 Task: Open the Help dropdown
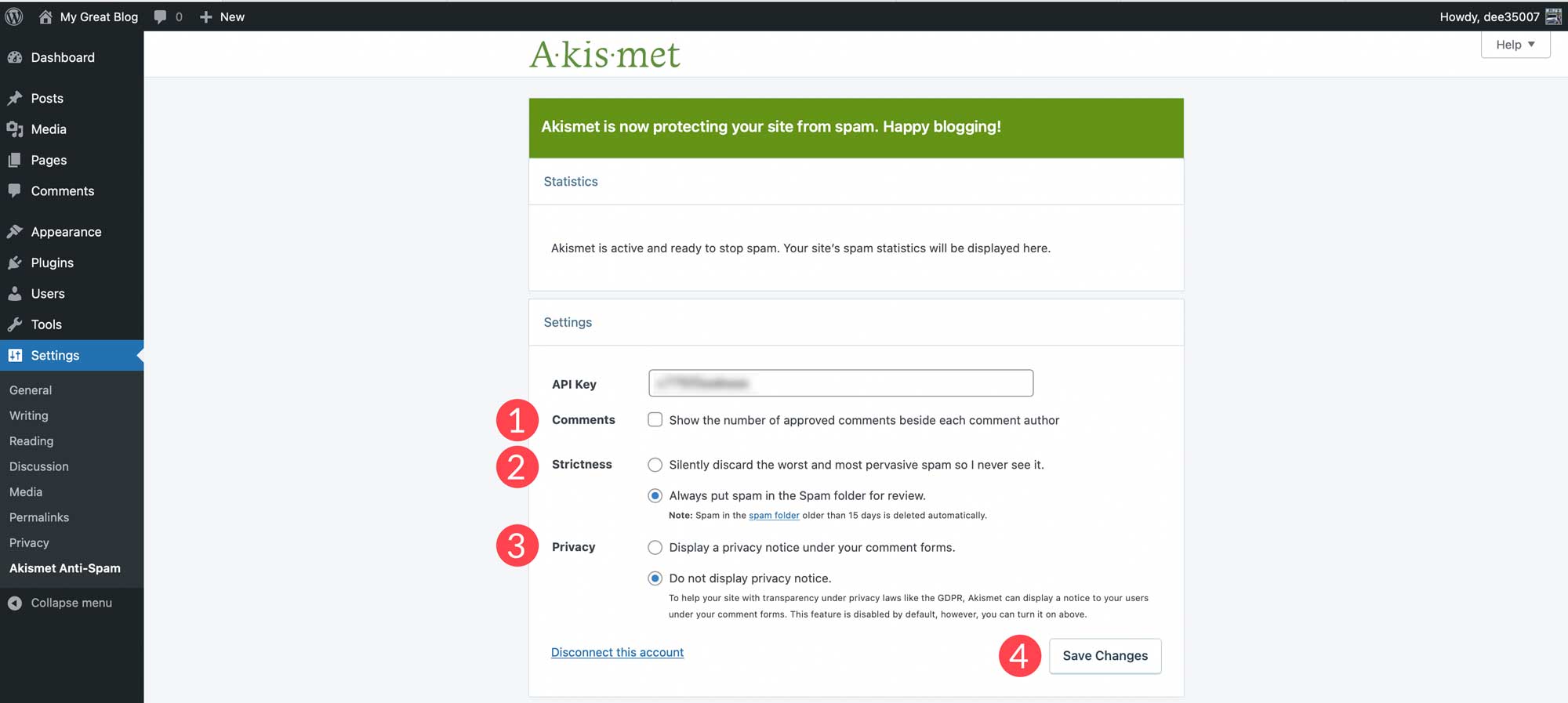tap(1514, 44)
